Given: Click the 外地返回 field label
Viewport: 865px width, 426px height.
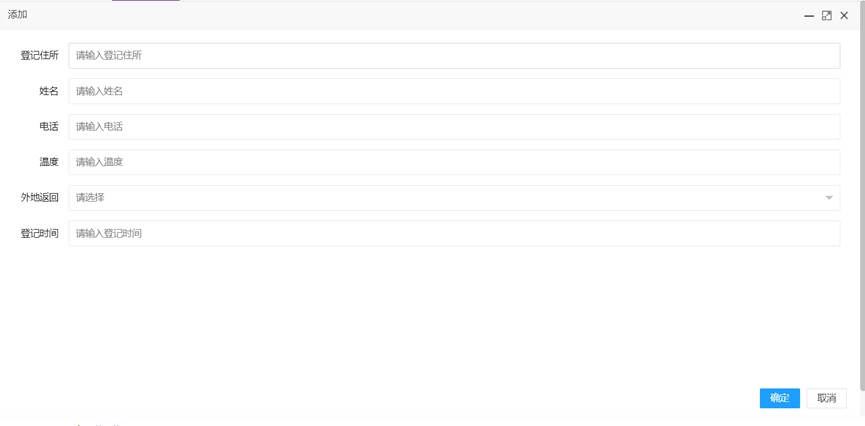Looking at the screenshot, I should tap(40, 198).
